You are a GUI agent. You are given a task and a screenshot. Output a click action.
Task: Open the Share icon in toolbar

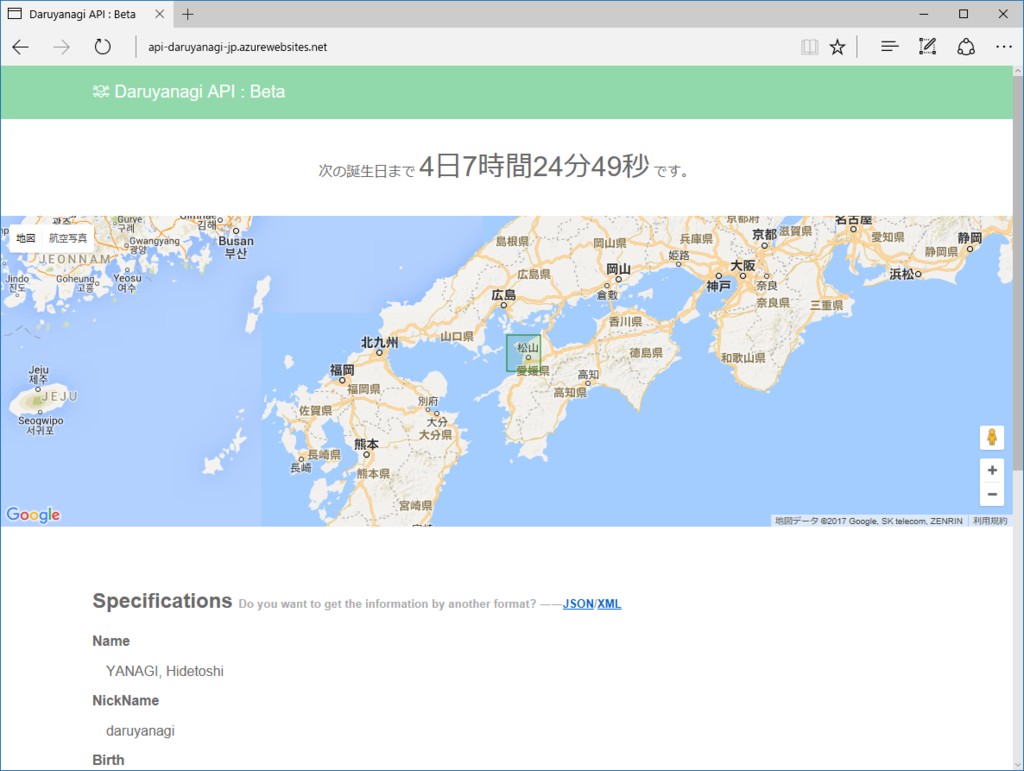coord(966,47)
